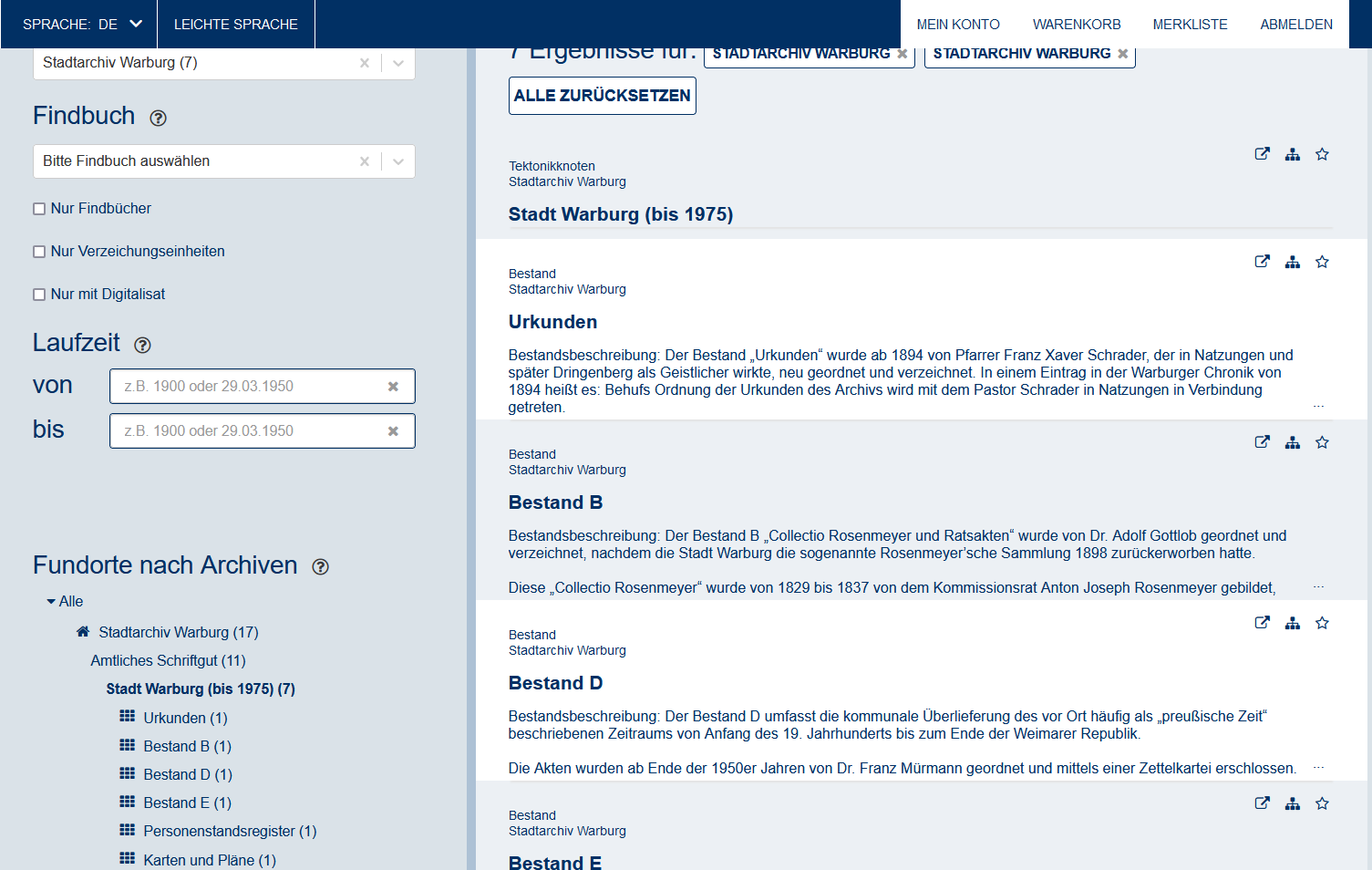The image size is (1372, 870).
Task: Select Urkunden (1) in archive tree
Action: pos(186,718)
